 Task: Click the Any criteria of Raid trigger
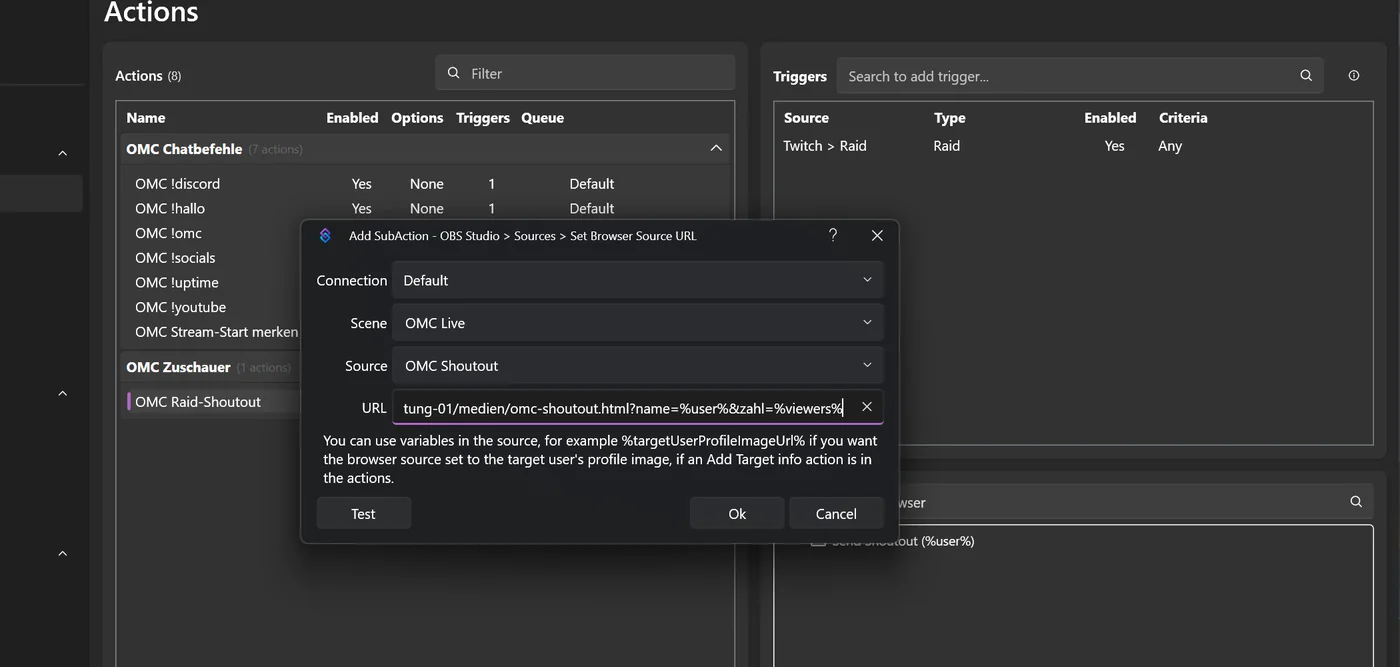(x=1170, y=146)
